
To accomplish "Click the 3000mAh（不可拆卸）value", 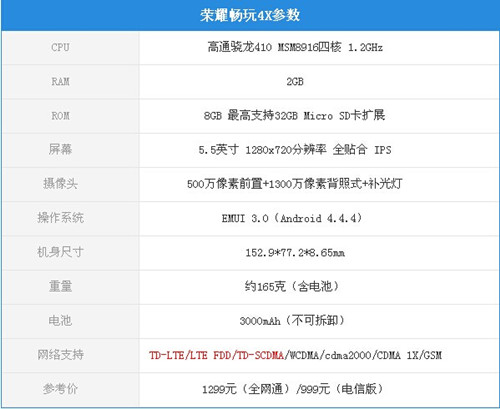I will (x=292, y=321).
